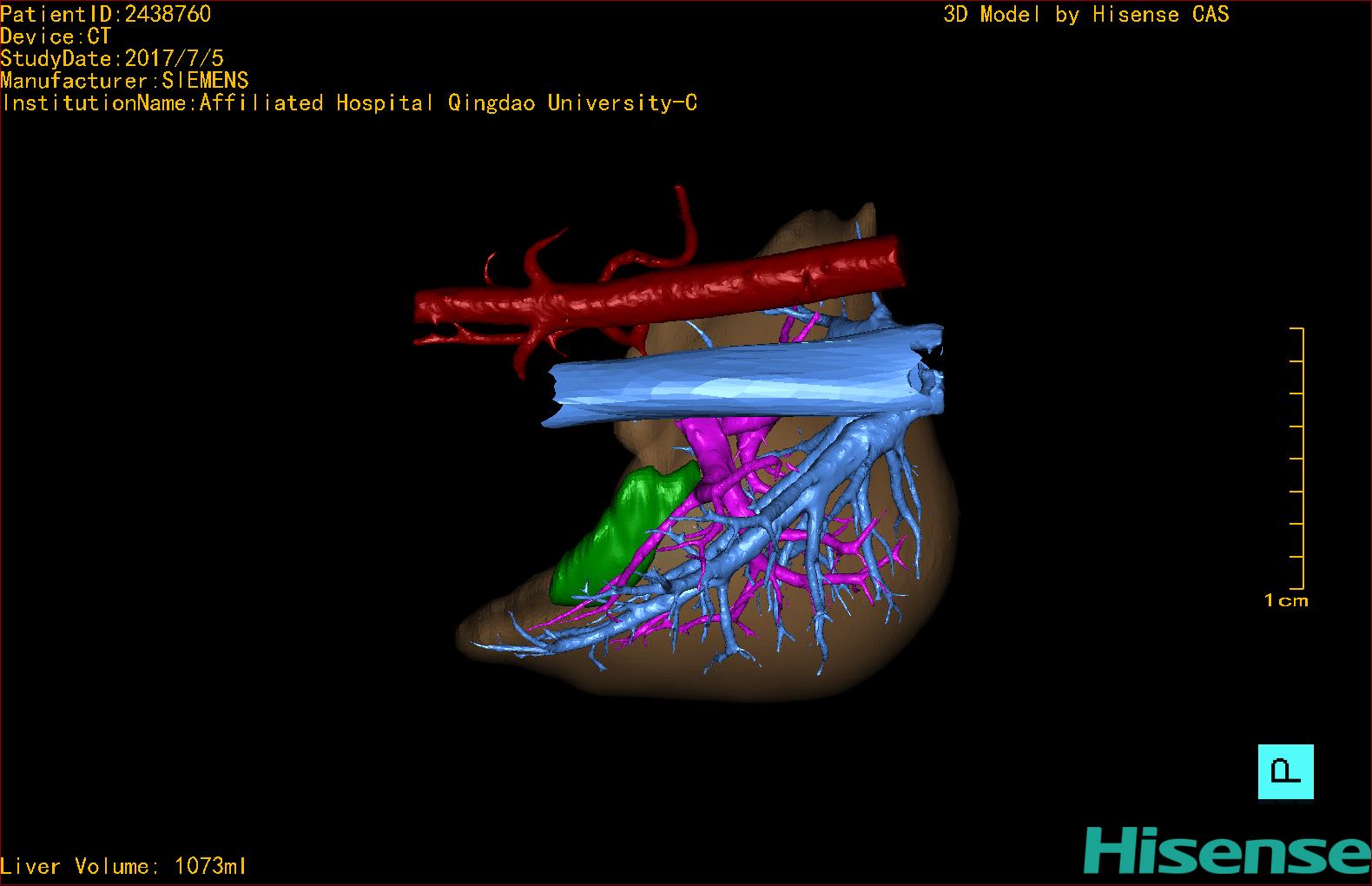The width and height of the screenshot is (1372, 886).
Task: Click the 'PatientID:2438760' text
Action: (x=106, y=14)
